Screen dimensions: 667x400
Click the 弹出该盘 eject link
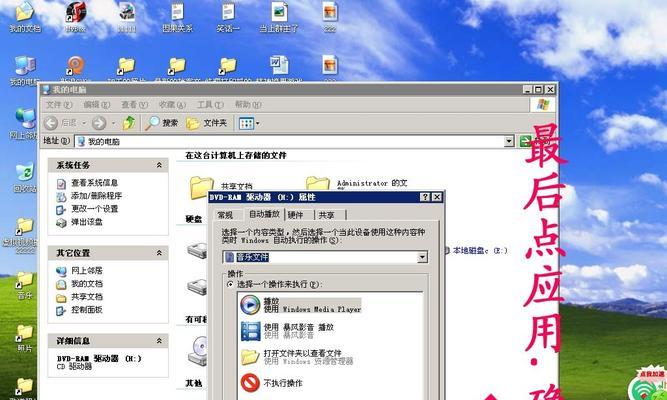[86, 222]
